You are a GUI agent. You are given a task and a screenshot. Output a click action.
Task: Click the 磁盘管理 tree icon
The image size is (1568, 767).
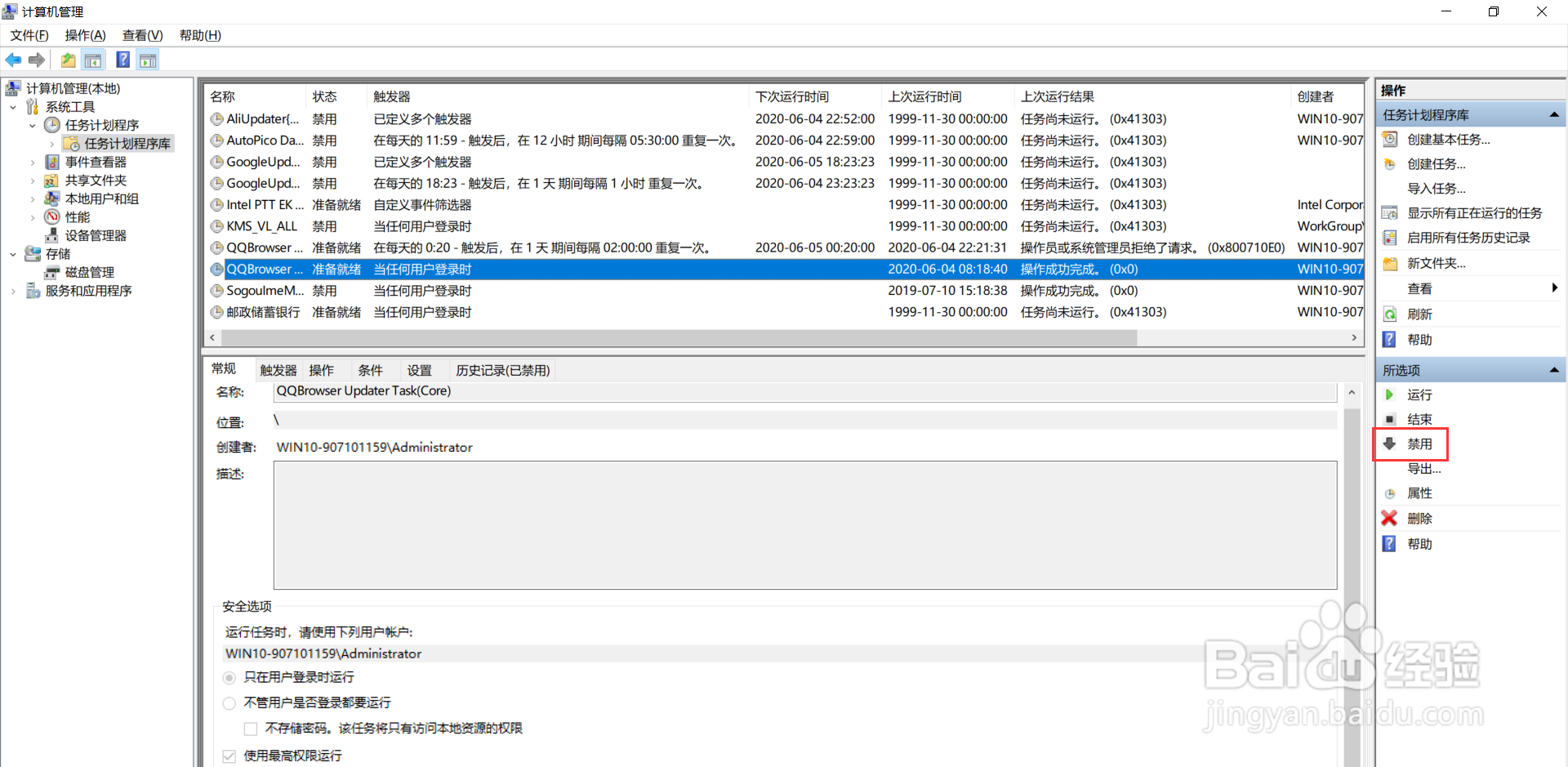point(52,272)
